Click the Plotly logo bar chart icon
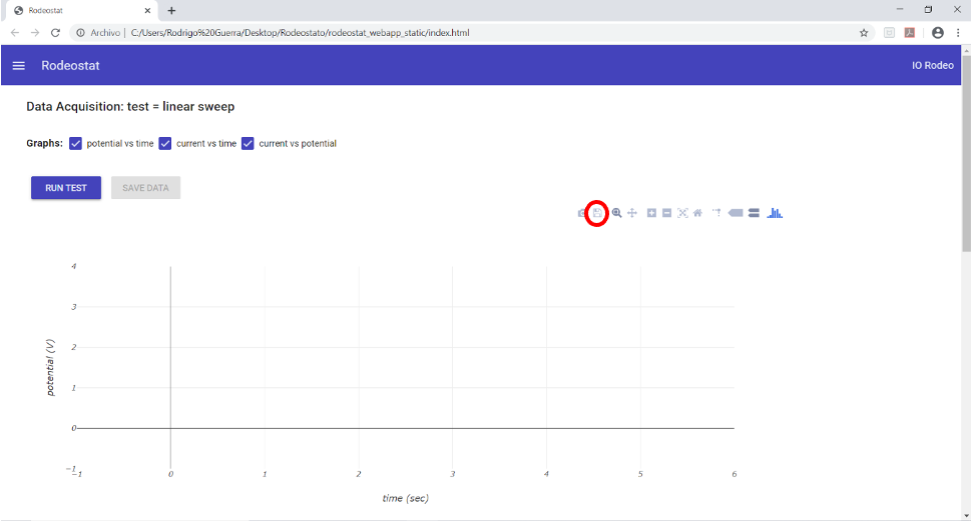This screenshot has width=971, height=521. point(775,213)
